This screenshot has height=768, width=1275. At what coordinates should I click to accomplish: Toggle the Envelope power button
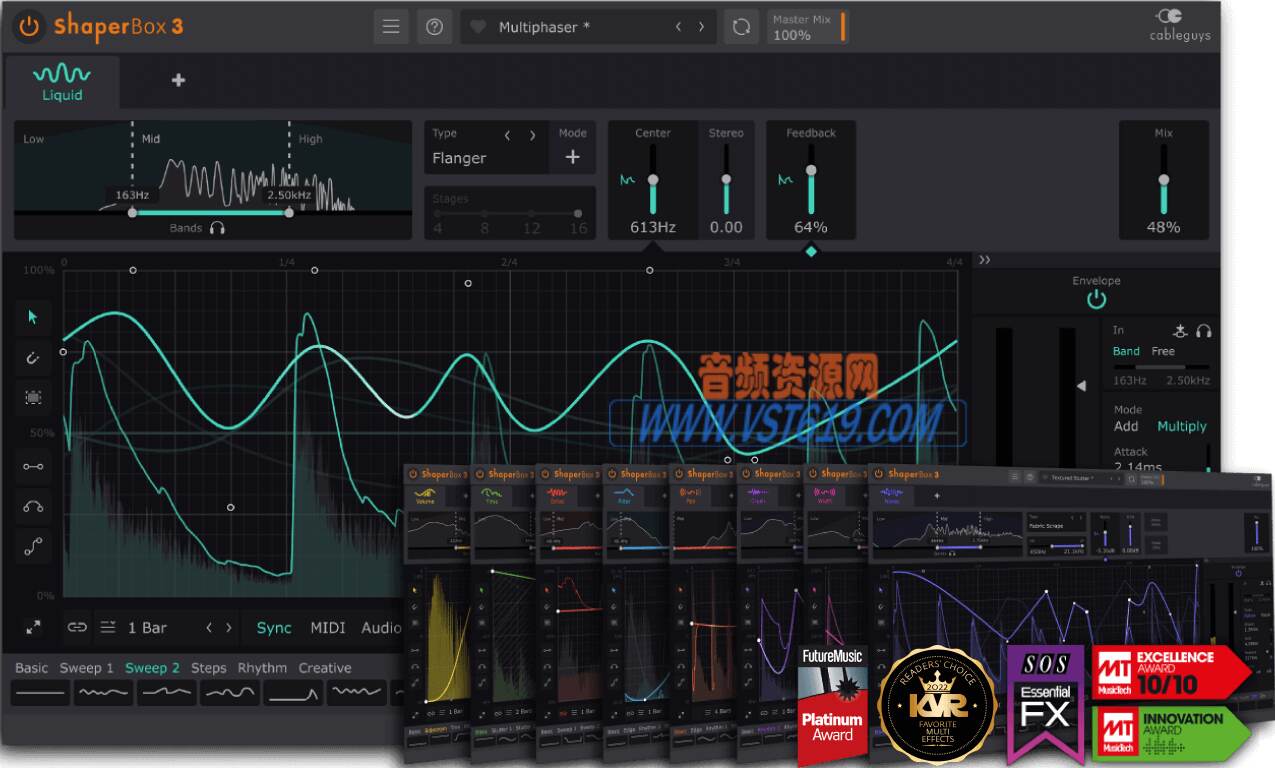(1096, 297)
